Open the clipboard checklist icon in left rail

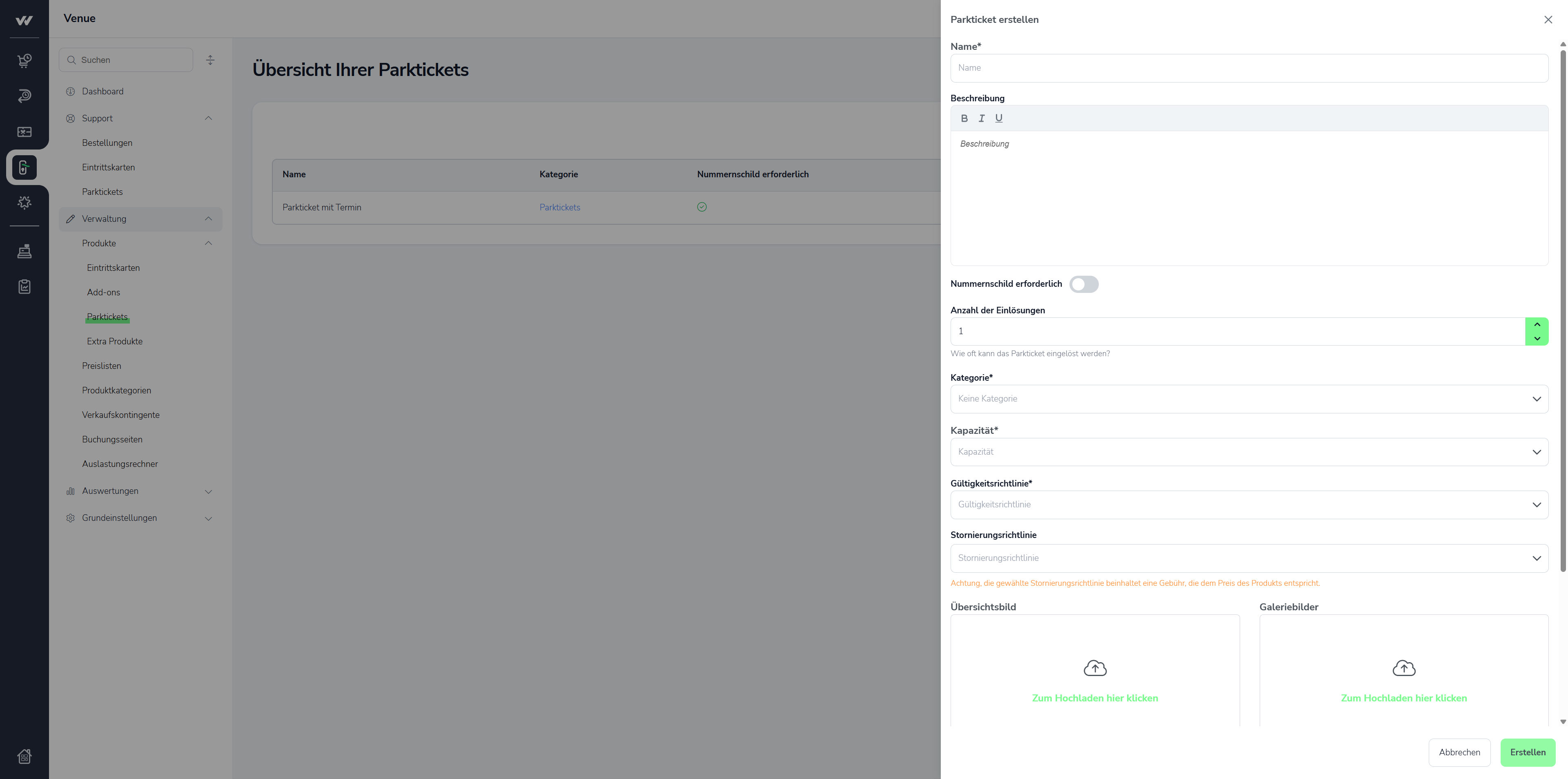(24, 286)
